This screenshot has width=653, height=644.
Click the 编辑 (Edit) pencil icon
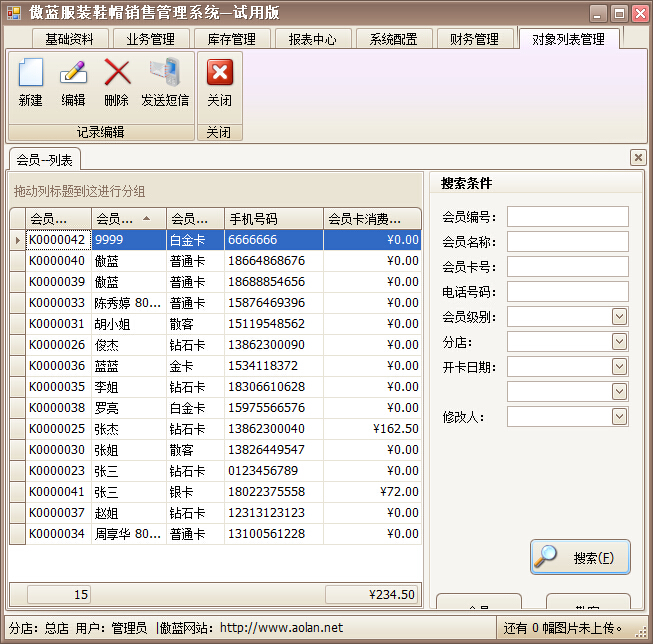(x=73, y=73)
